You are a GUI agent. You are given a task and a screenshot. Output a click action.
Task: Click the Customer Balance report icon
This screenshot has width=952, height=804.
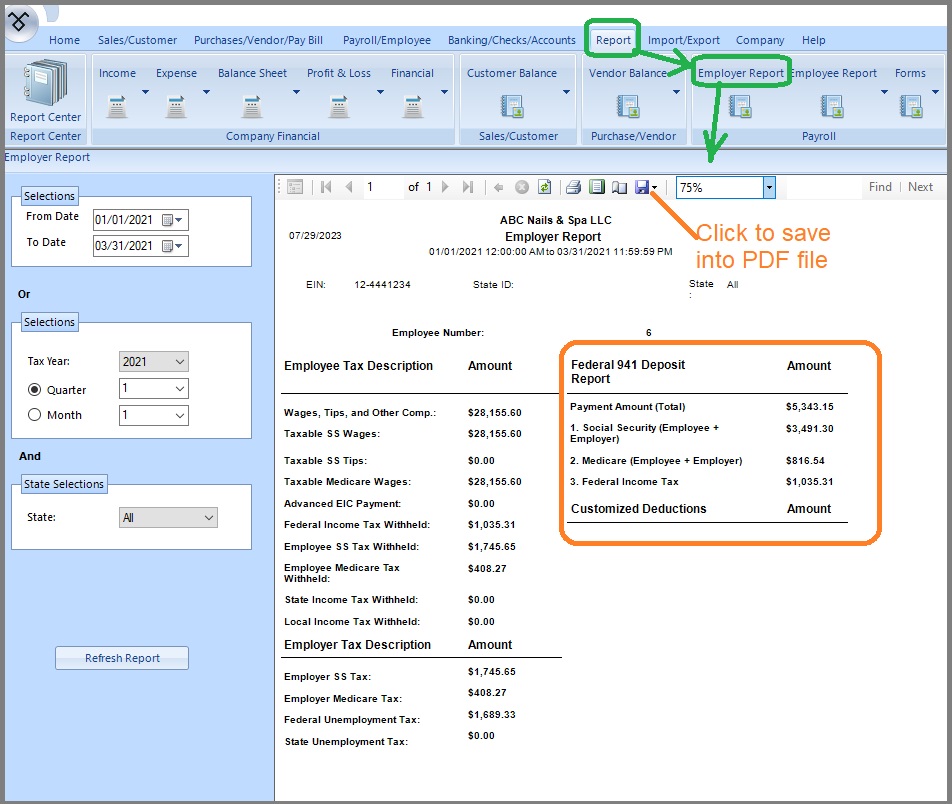512,105
